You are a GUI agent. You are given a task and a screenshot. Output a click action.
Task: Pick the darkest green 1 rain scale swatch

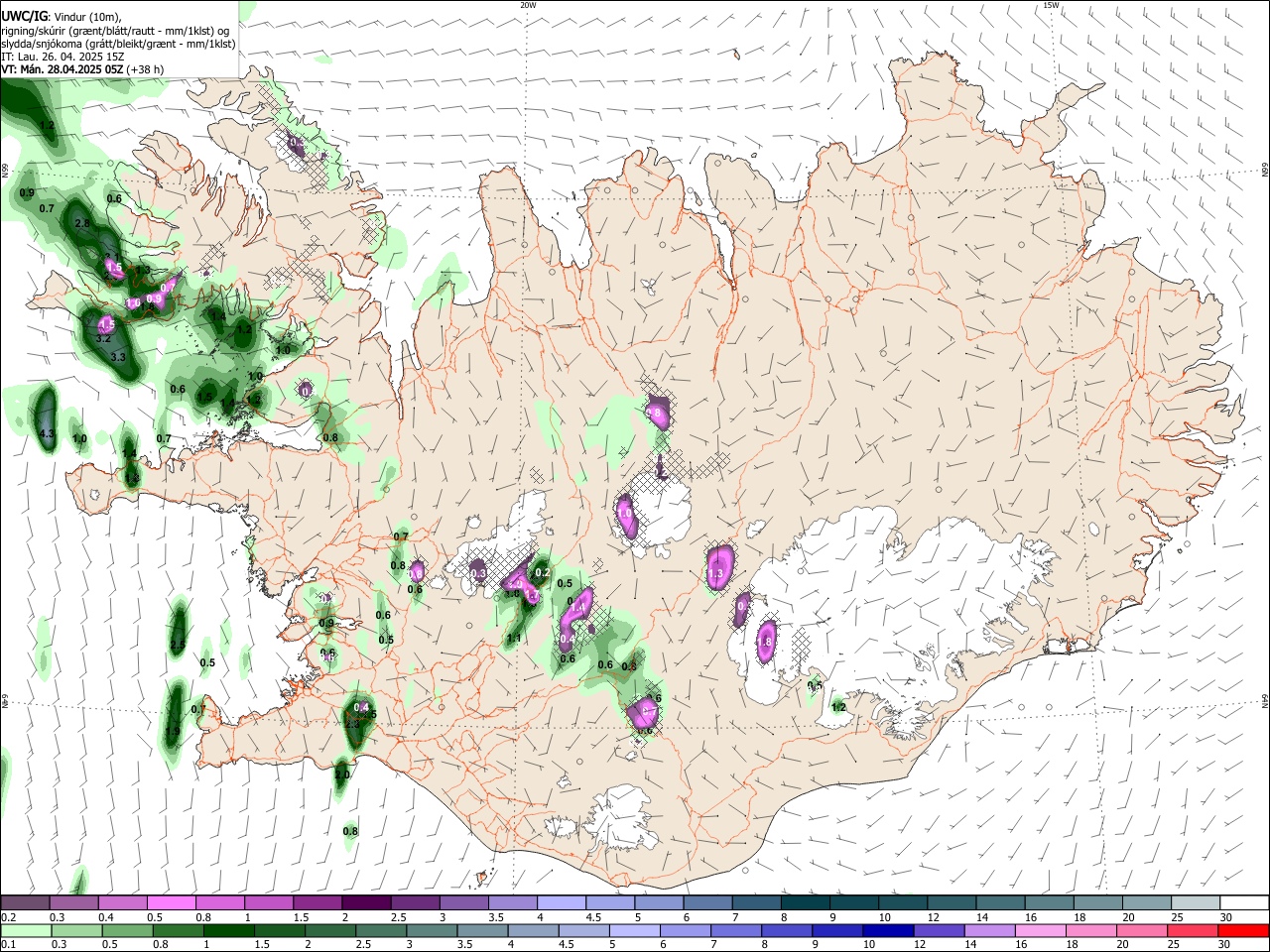(x=228, y=930)
